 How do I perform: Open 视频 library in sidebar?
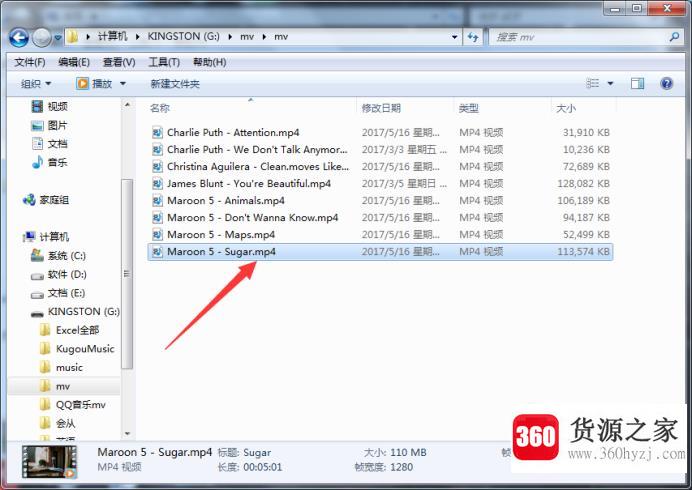[49, 106]
